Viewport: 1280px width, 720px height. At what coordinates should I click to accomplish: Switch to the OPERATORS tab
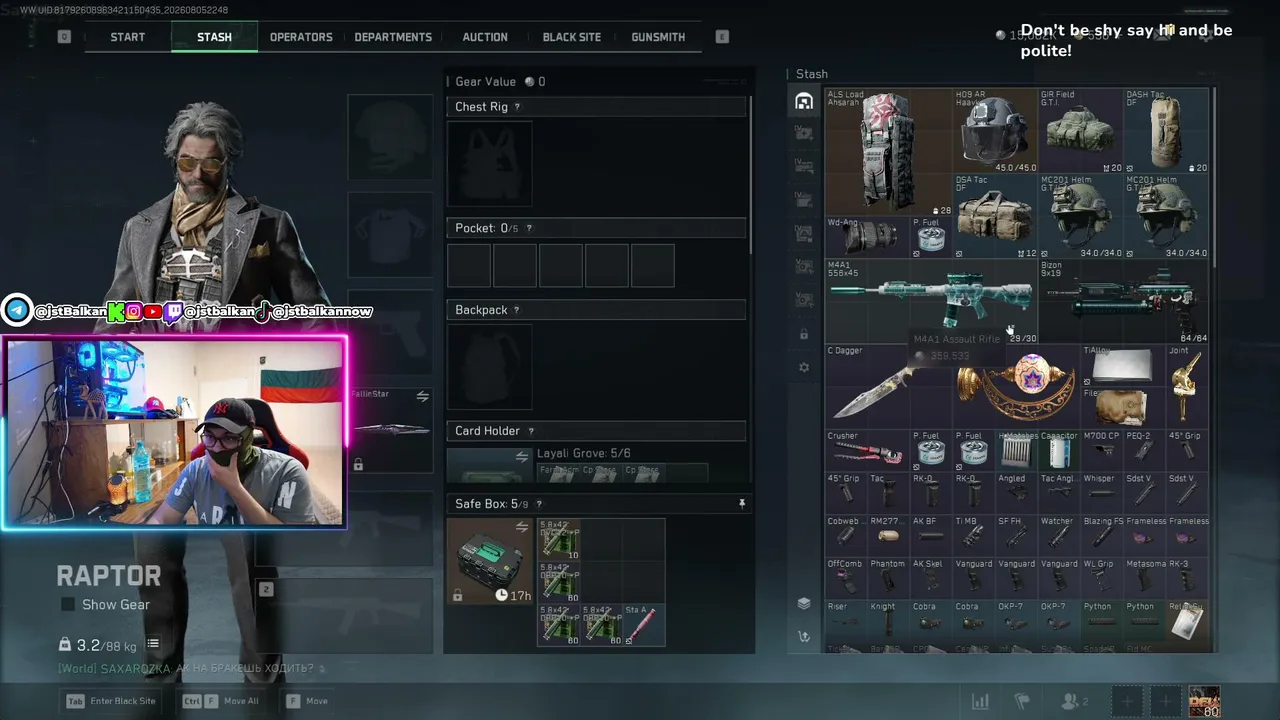point(301,37)
